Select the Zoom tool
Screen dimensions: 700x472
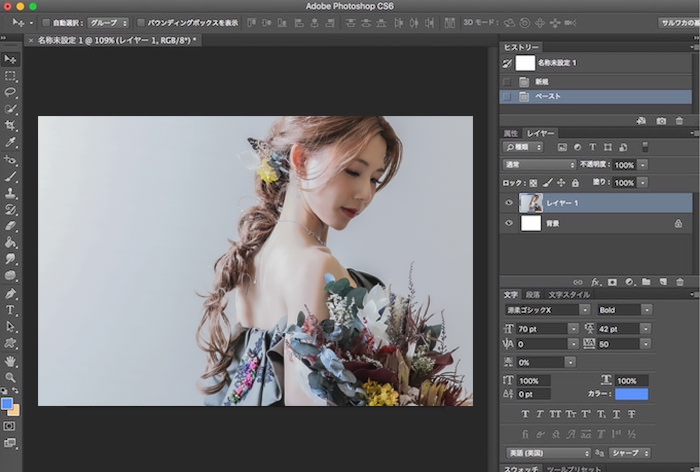click(10, 377)
